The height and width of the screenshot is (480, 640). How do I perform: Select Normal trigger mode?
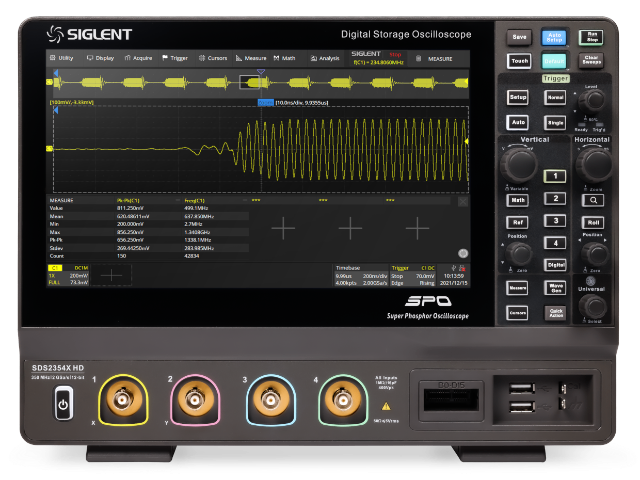point(555,97)
